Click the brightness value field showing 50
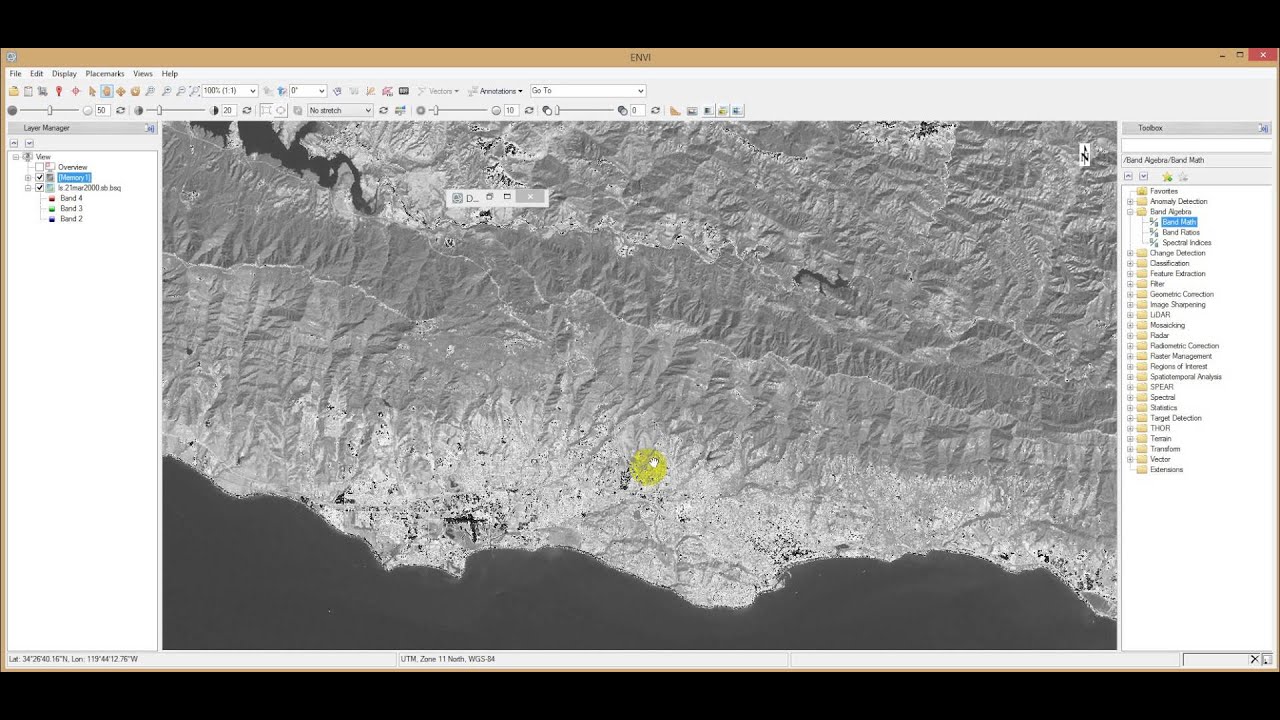The height and width of the screenshot is (720, 1280). [102, 110]
